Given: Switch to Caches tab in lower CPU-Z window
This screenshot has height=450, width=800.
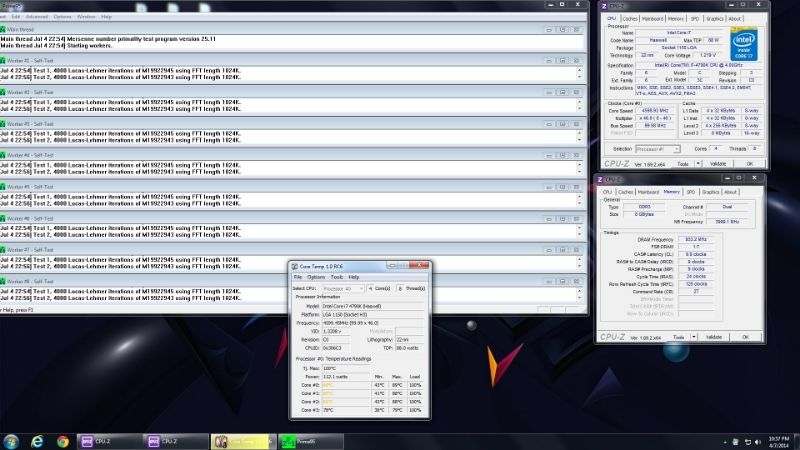Looking at the screenshot, I should click(626, 192).
